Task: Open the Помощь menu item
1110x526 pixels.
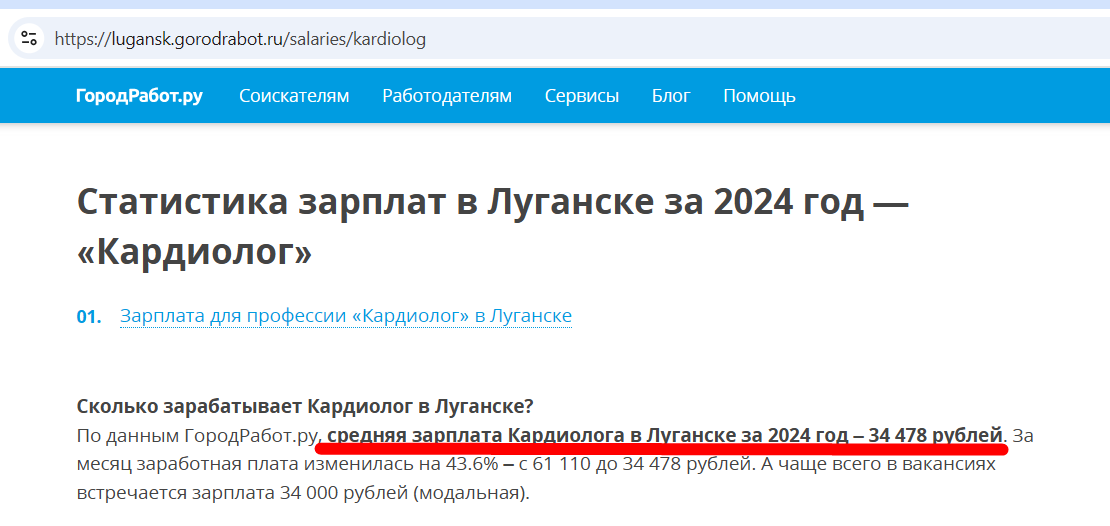Action: 759,96
